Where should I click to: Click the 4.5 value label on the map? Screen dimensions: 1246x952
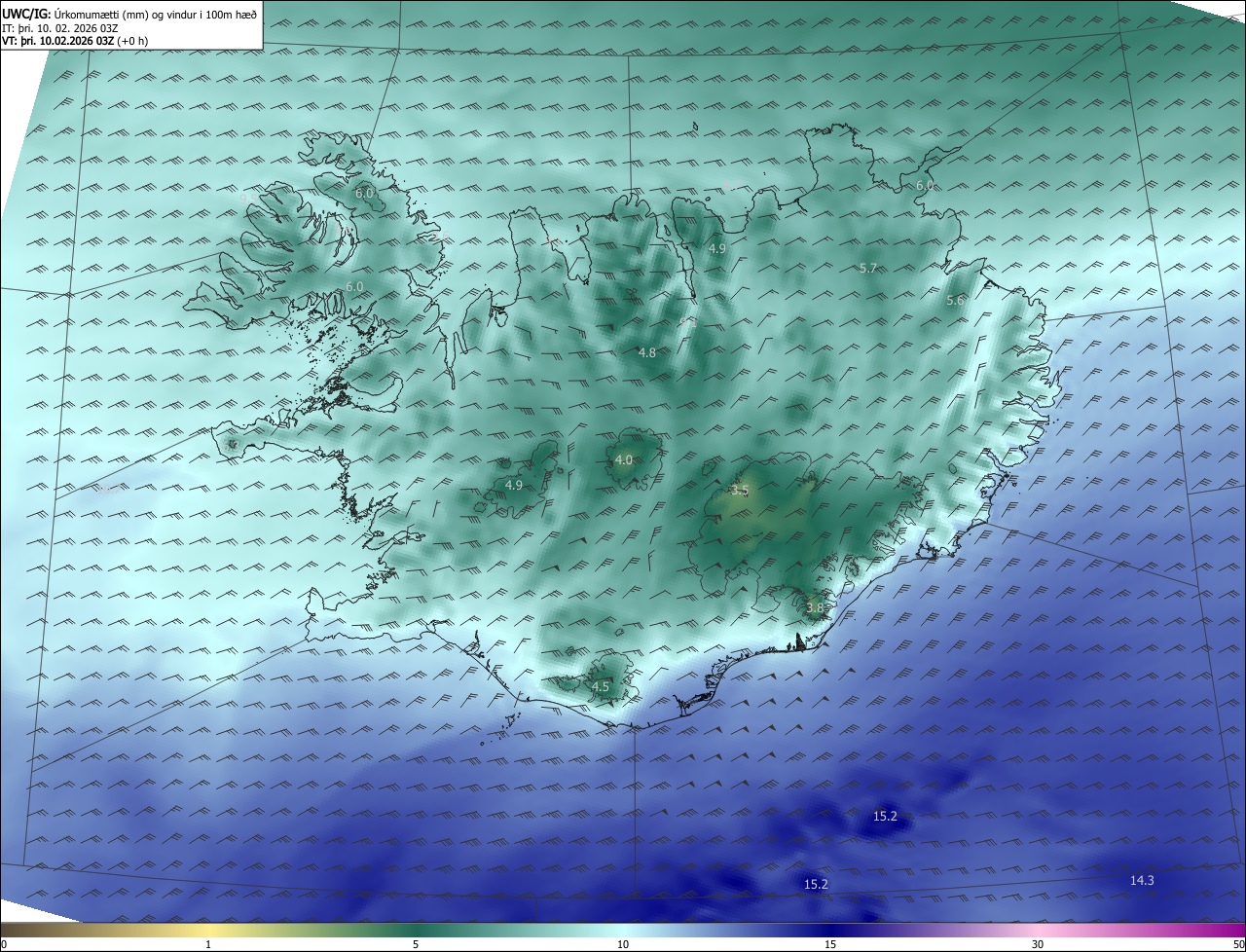(601, 686)
